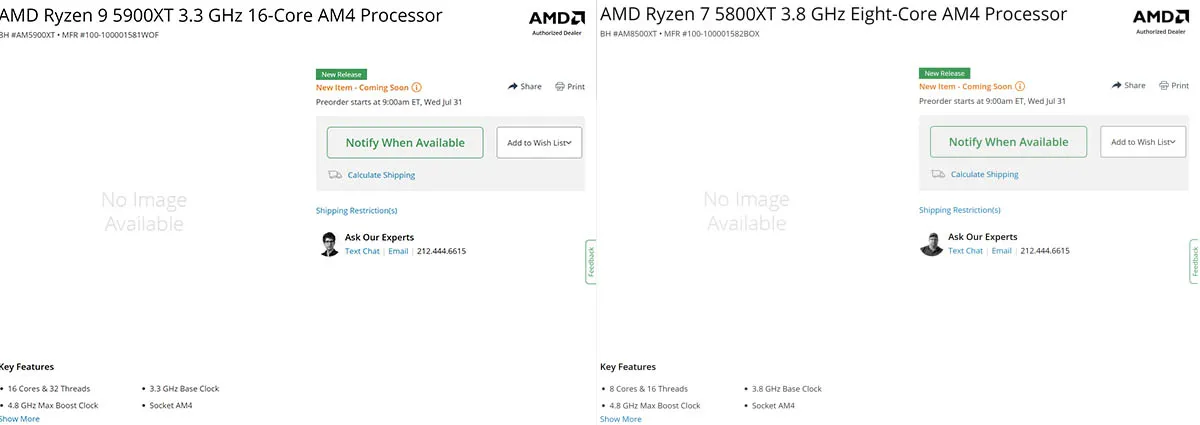Click Notify When Available for the Ryzen 9 5900XT

tap(405, 143)
